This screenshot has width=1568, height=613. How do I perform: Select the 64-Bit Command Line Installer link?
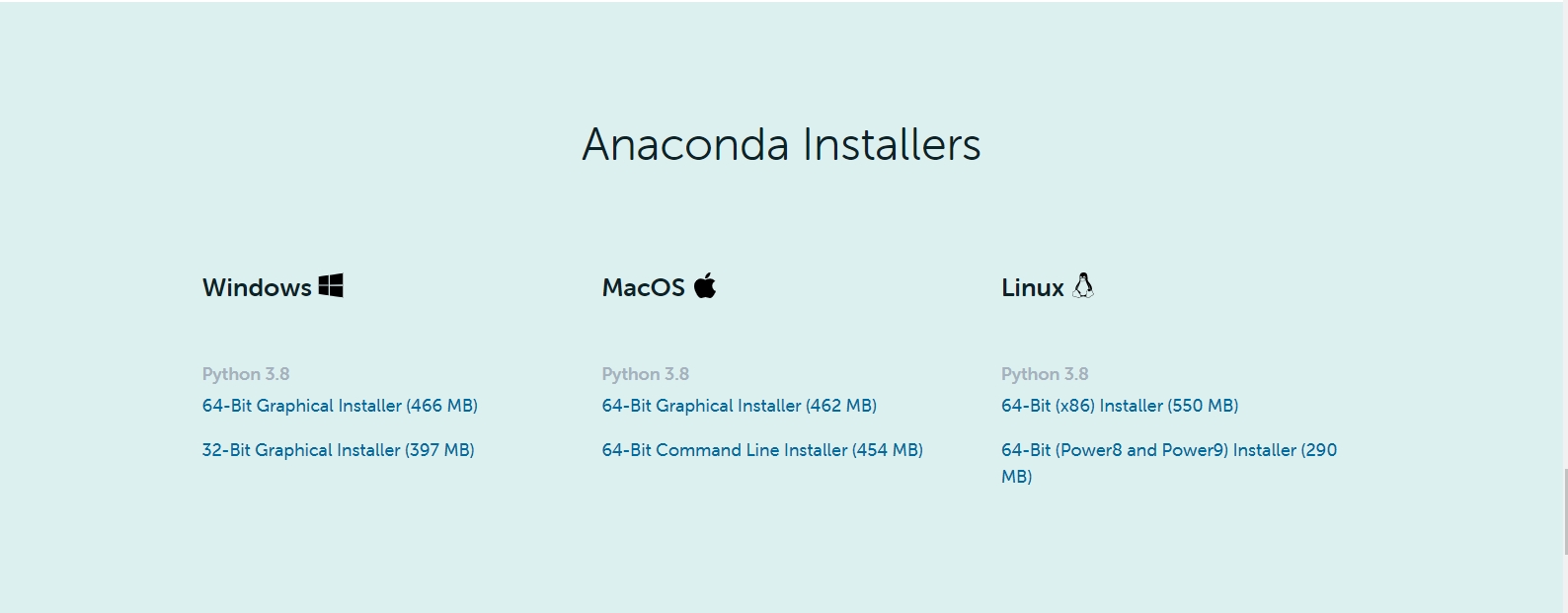[x=762, y=450]
